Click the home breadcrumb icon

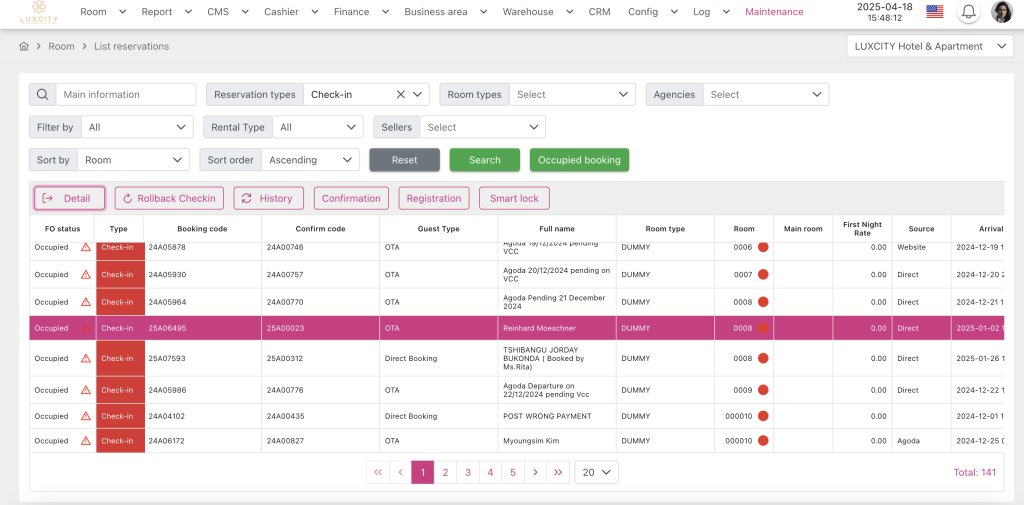point(23,46)
